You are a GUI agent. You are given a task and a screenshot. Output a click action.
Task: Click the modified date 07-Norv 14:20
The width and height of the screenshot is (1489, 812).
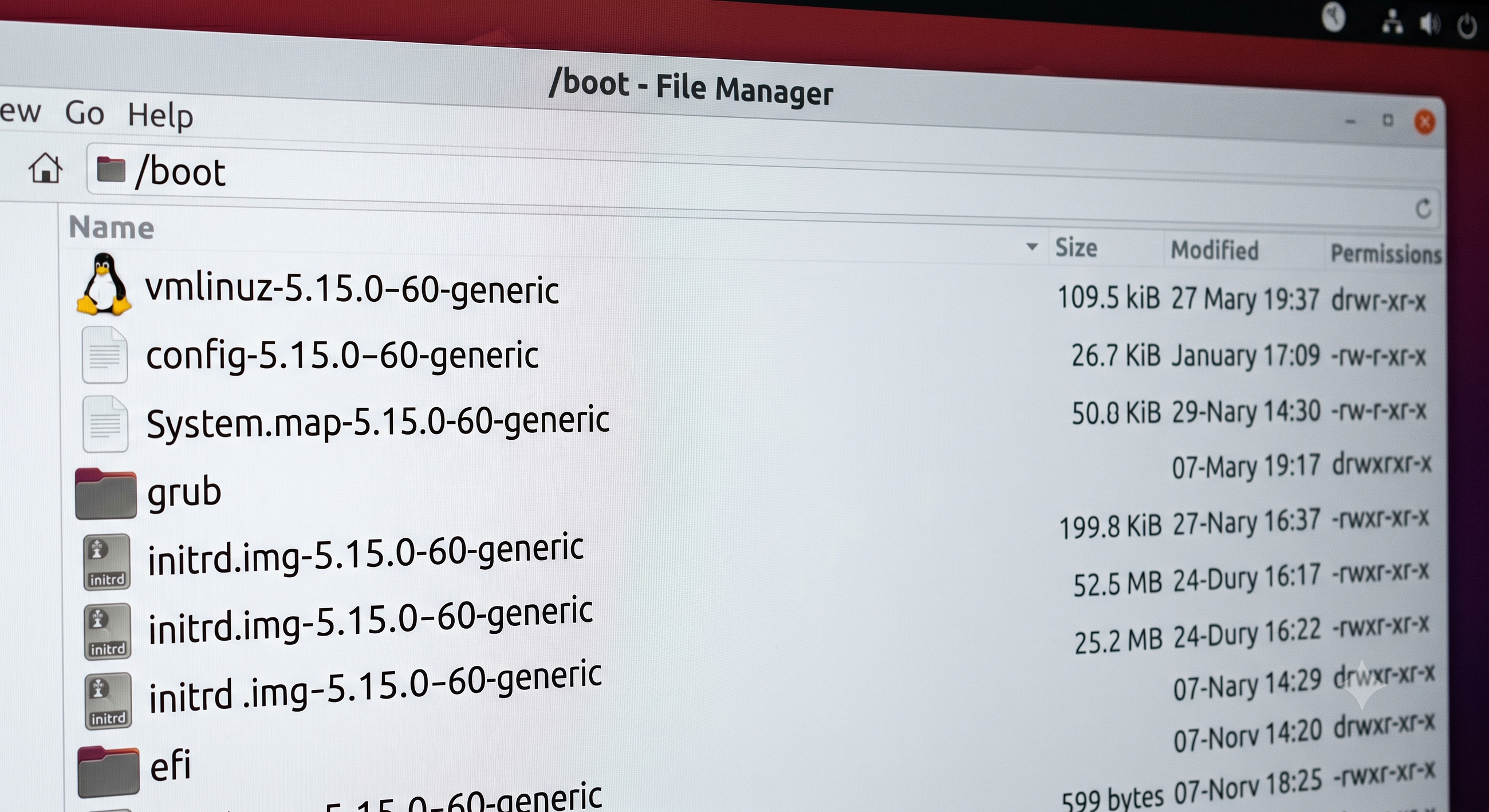1248,736
